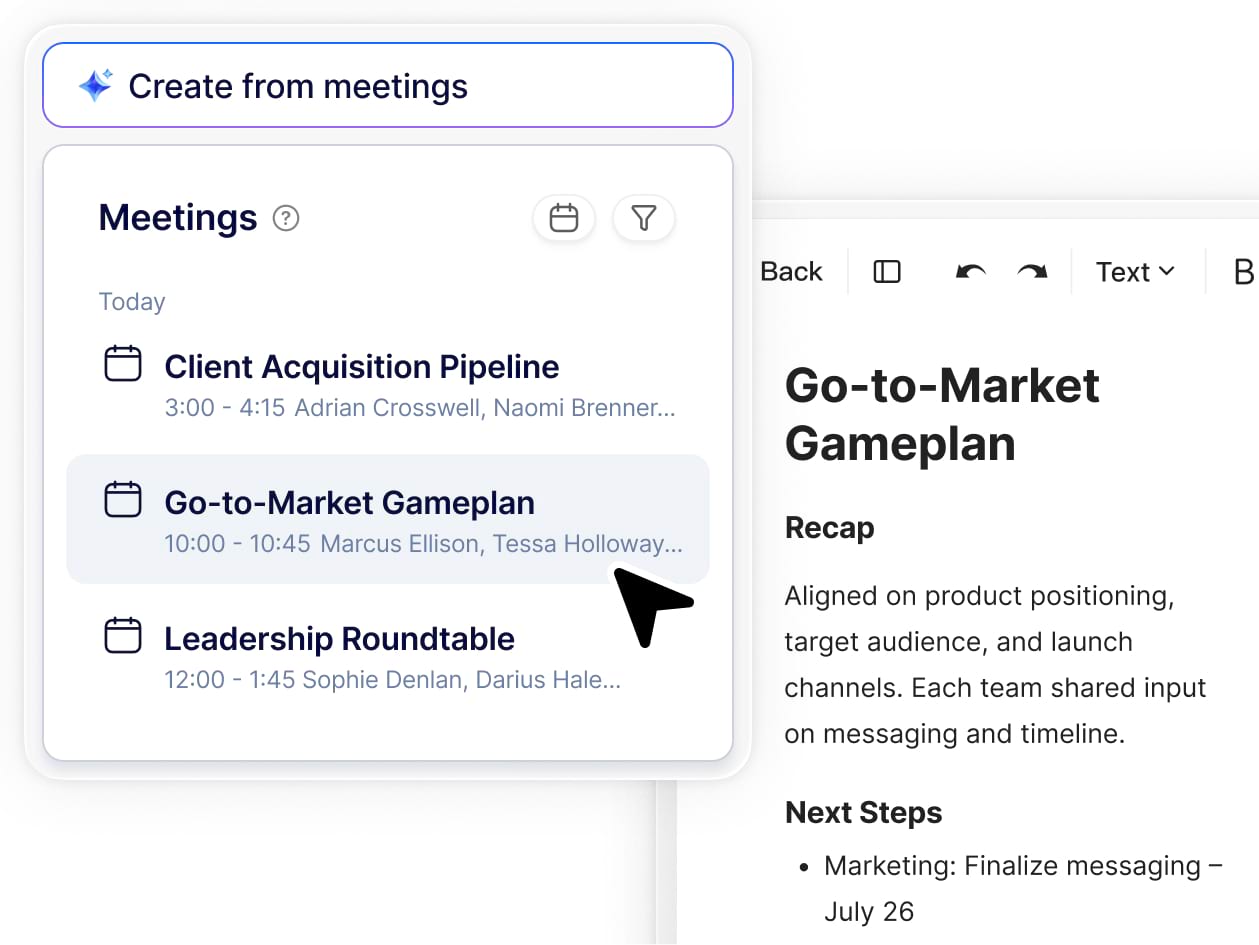The image size is (1259, 945).
Task: Toggle the sidebar panel icon
Action: [x=887, y=272]
